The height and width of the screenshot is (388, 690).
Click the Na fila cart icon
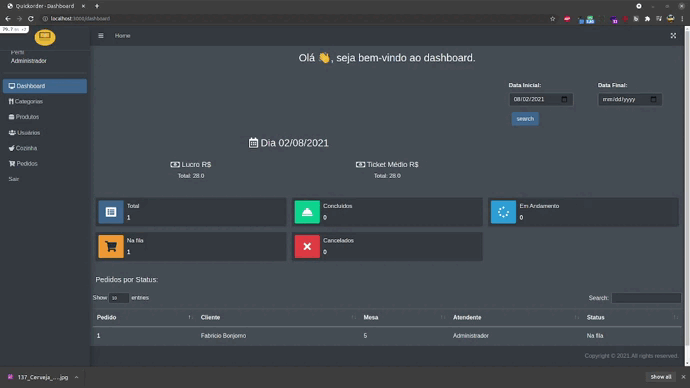tap(111, 246)
